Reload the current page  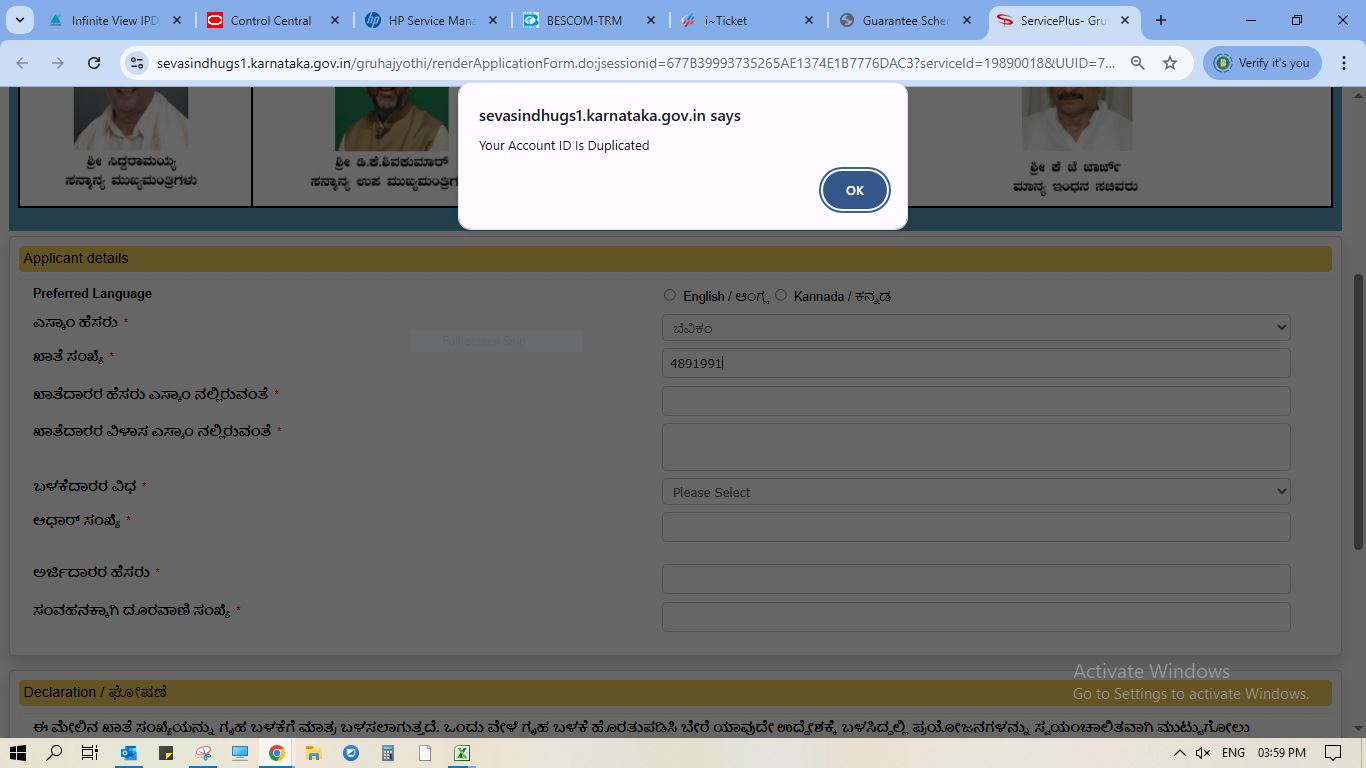pyautogui.click(x=94, y=63)
